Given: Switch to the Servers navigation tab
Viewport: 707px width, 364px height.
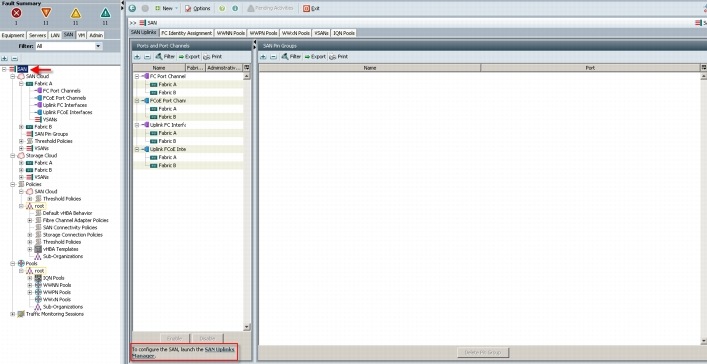Looking at the screenshot, I should click(x=37, y=35).
